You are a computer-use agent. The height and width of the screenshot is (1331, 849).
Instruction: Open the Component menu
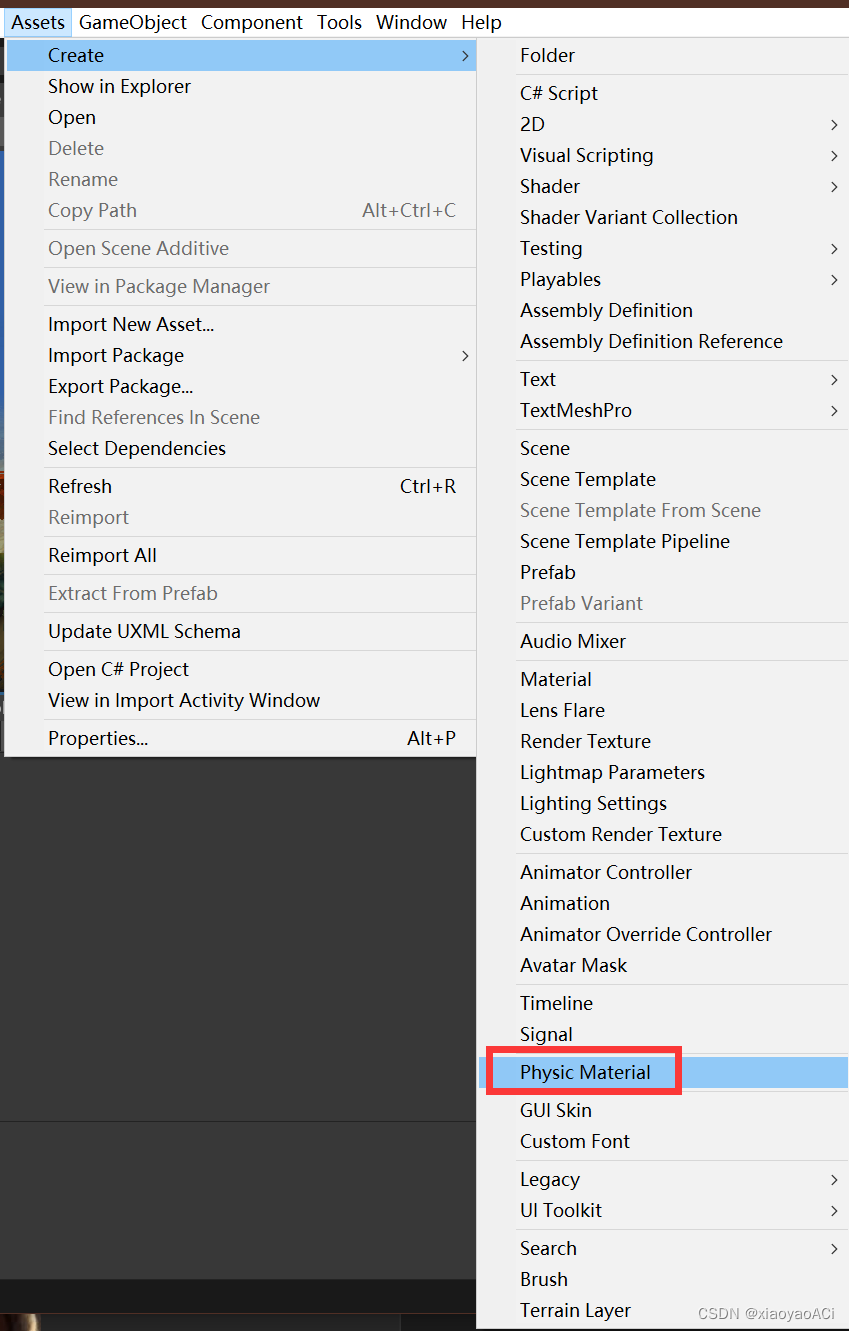252,22
